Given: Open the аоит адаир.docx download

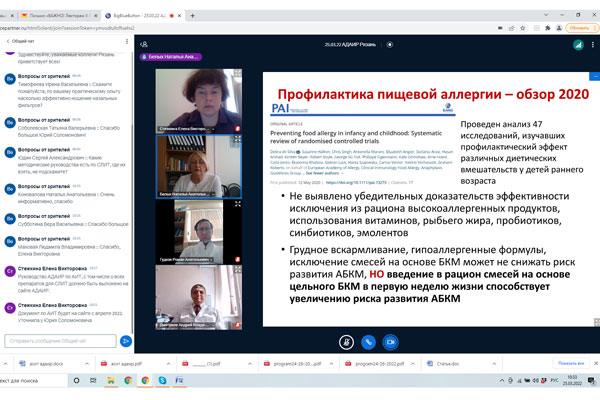Looking at the screenshot, I should tap(46, 364).
